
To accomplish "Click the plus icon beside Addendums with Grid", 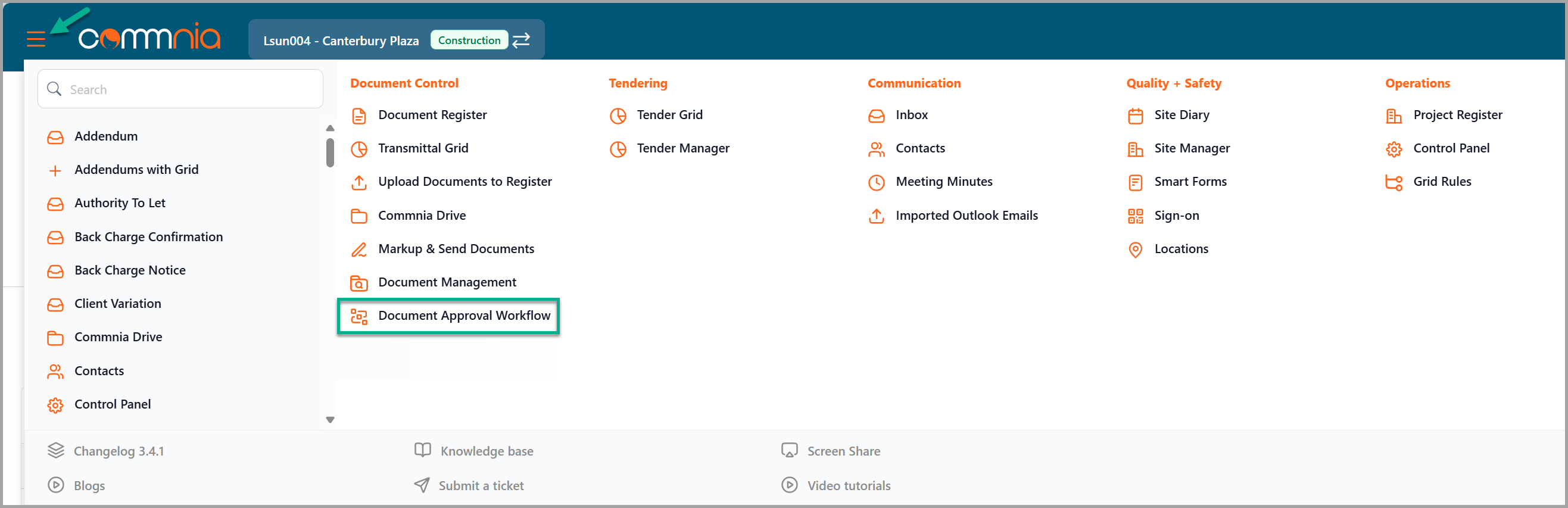I will click(55, 170).
